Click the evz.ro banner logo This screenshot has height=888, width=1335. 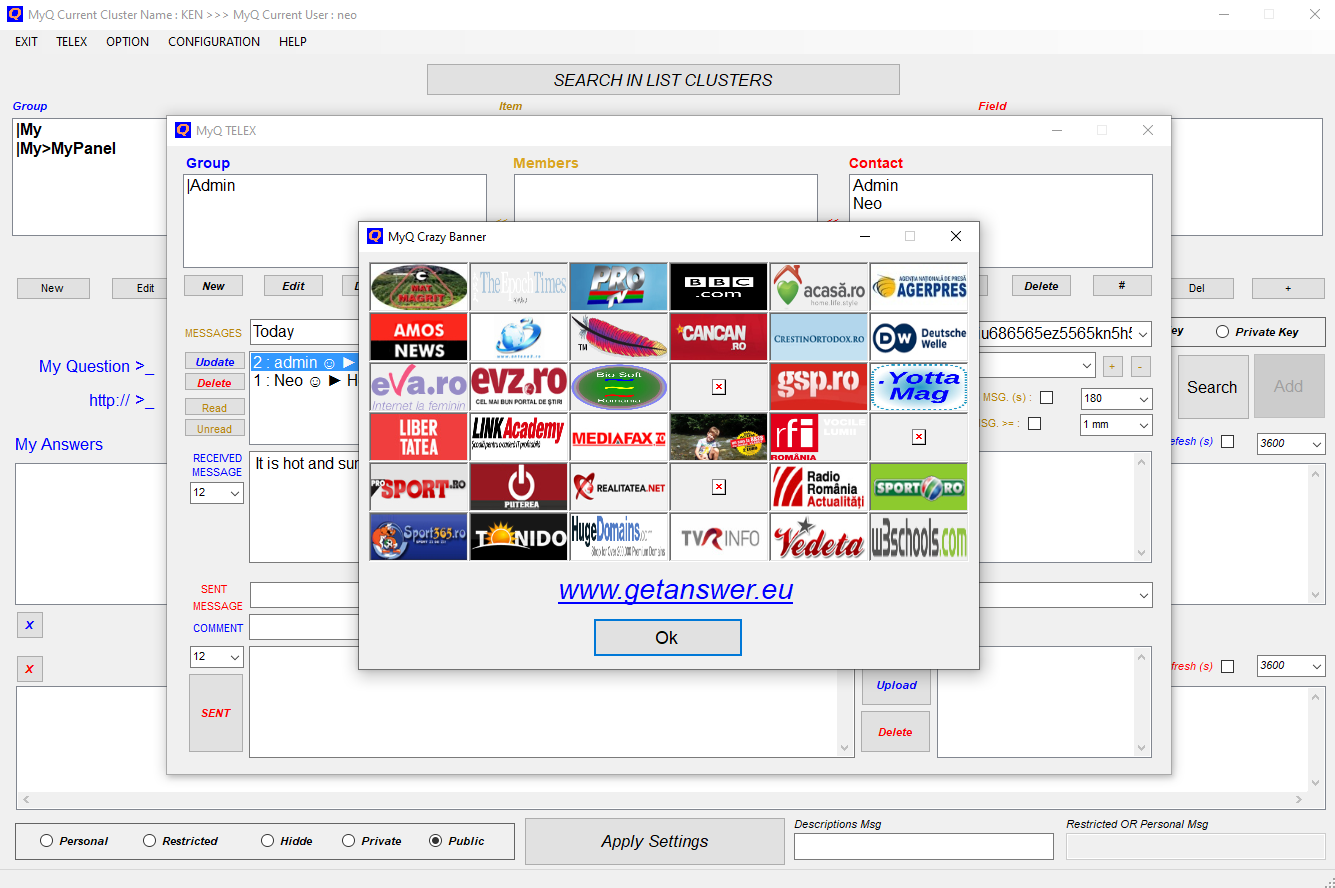pos(519,387)
